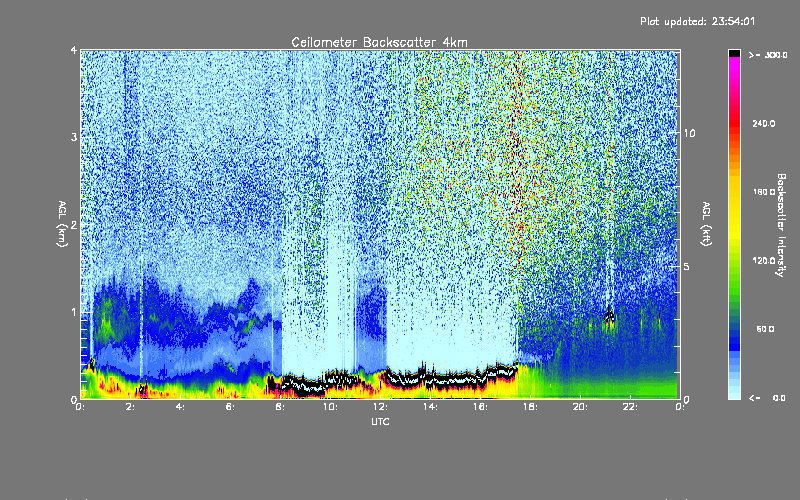The image size is (800, 500).
Task: Click the "Plot updated: 23:54:01" timestamp
Action: click(697, 21)
